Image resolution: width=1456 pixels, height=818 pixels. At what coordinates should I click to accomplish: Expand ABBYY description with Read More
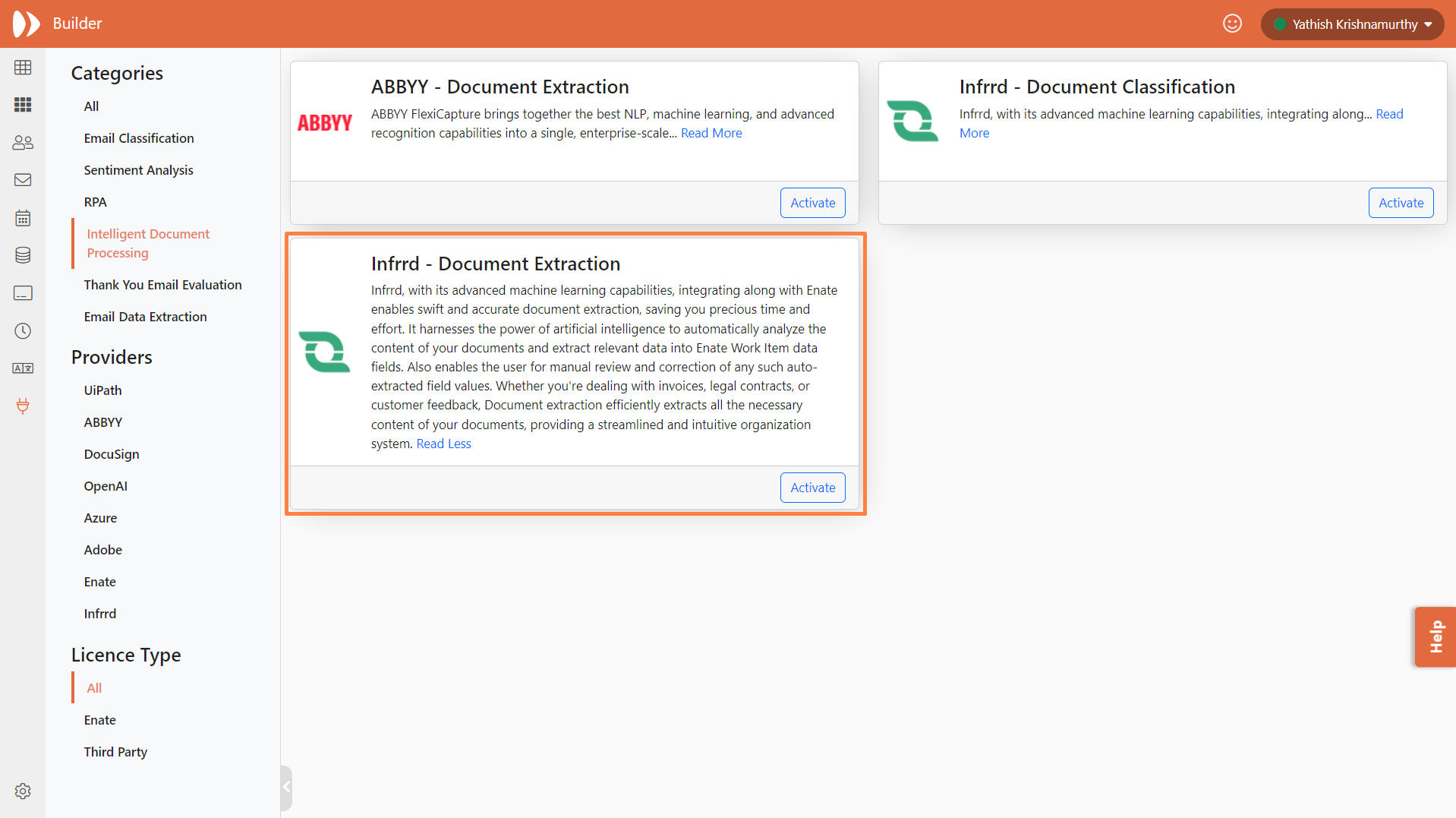point(711,134)
